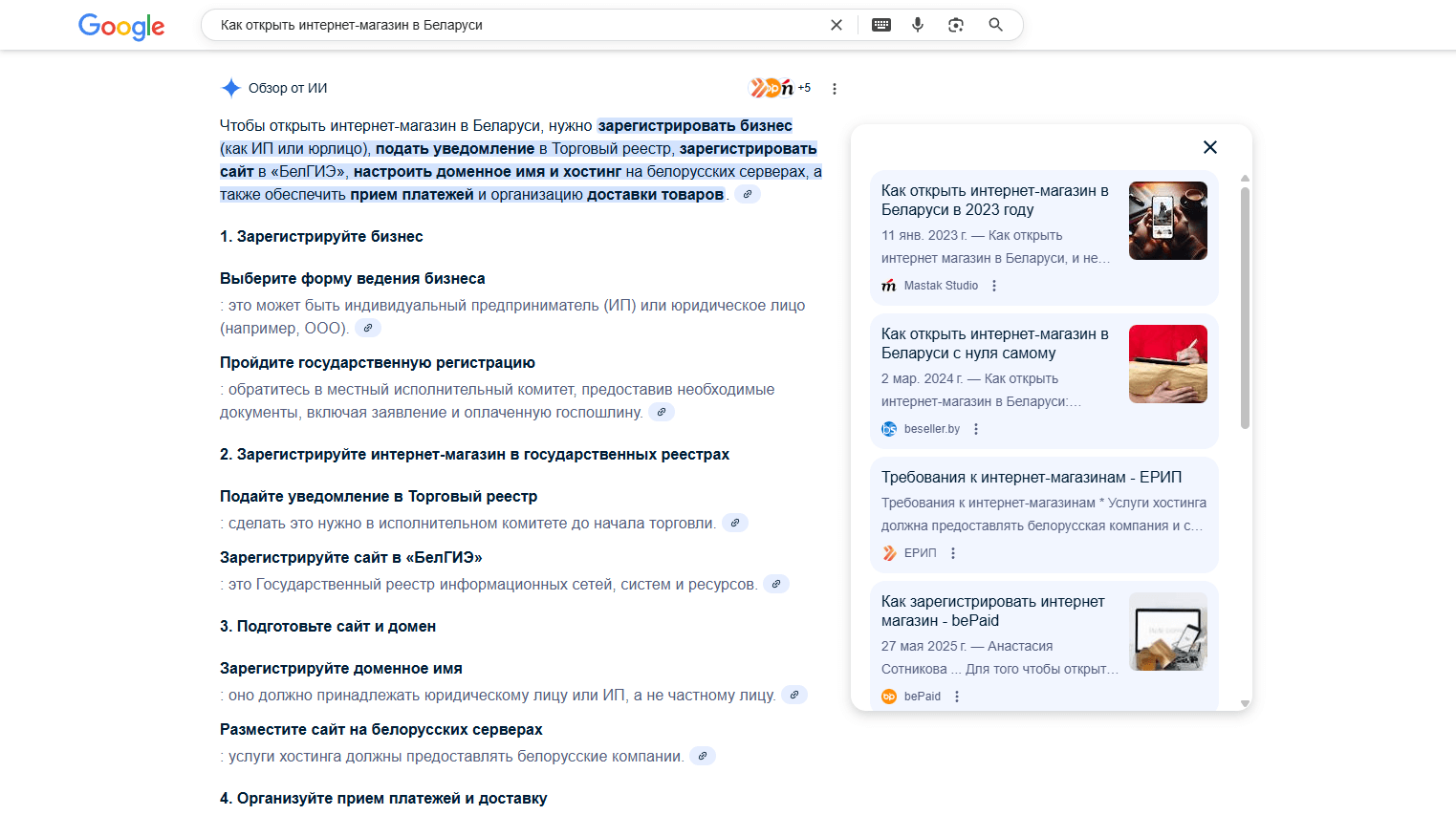Open the on-screen keyboard input tool
Viewport: 1456px width, 815px height.
click(x=881, y=25)
